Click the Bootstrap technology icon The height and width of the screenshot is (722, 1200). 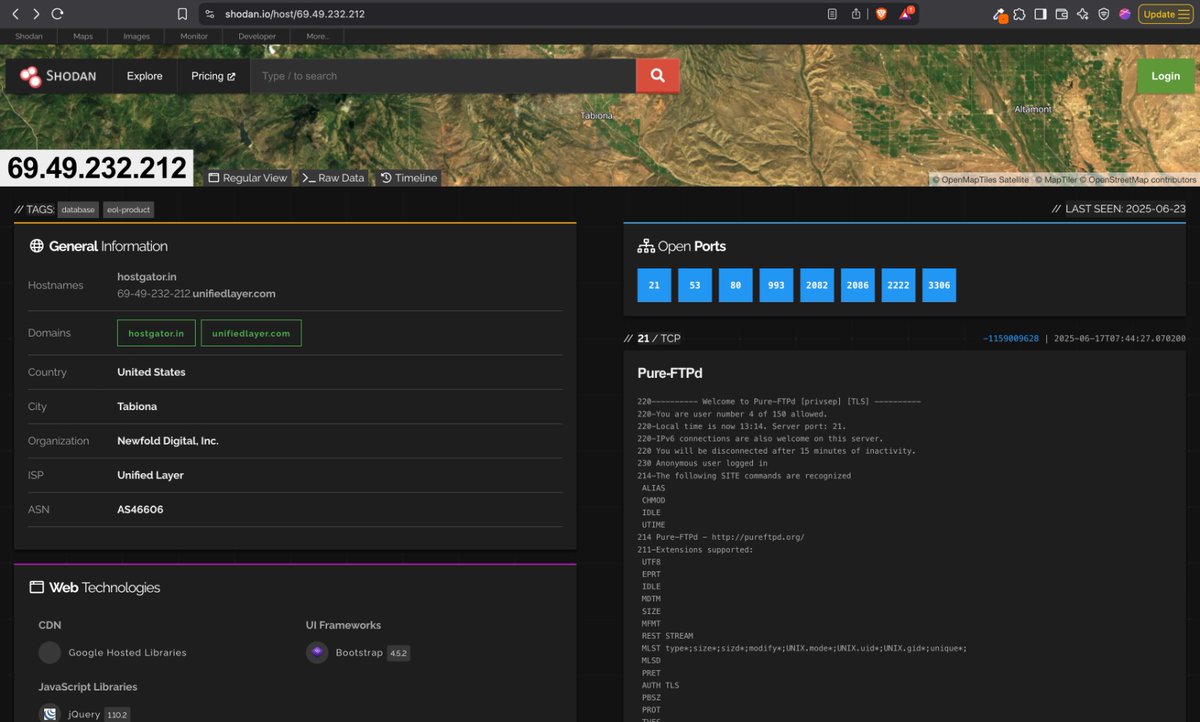point(317,653)
